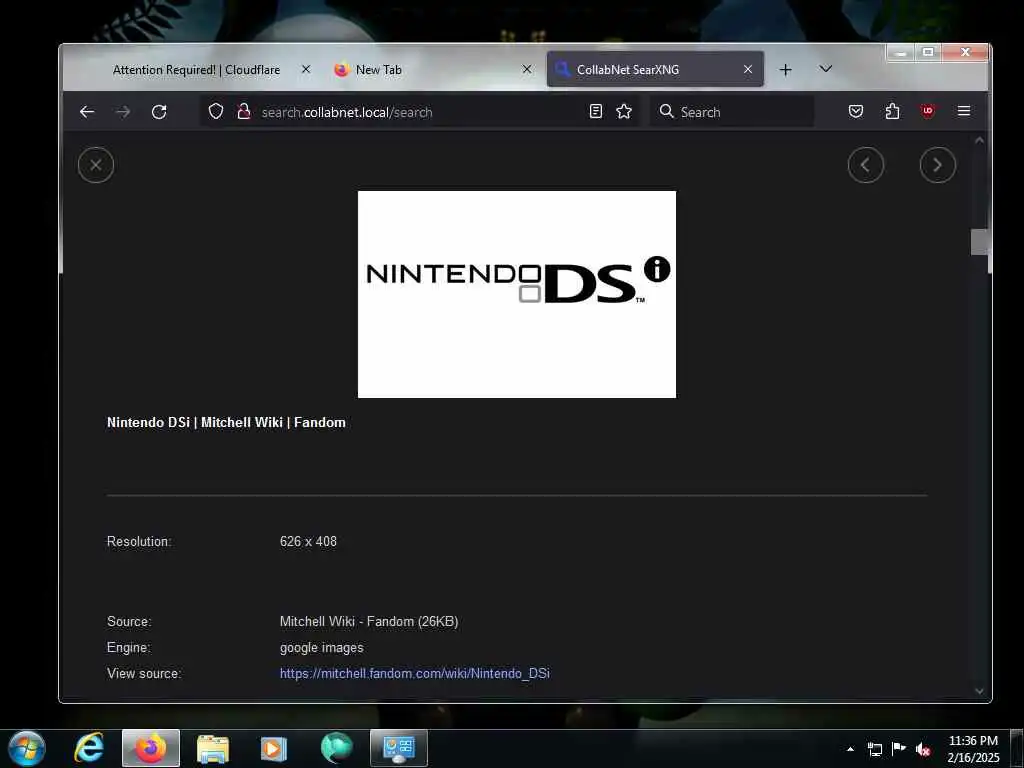The image size is (1024, 768).
Task: Toggle reader view icon in address bar
Action: pyautogui.click(x=596, y=111)
